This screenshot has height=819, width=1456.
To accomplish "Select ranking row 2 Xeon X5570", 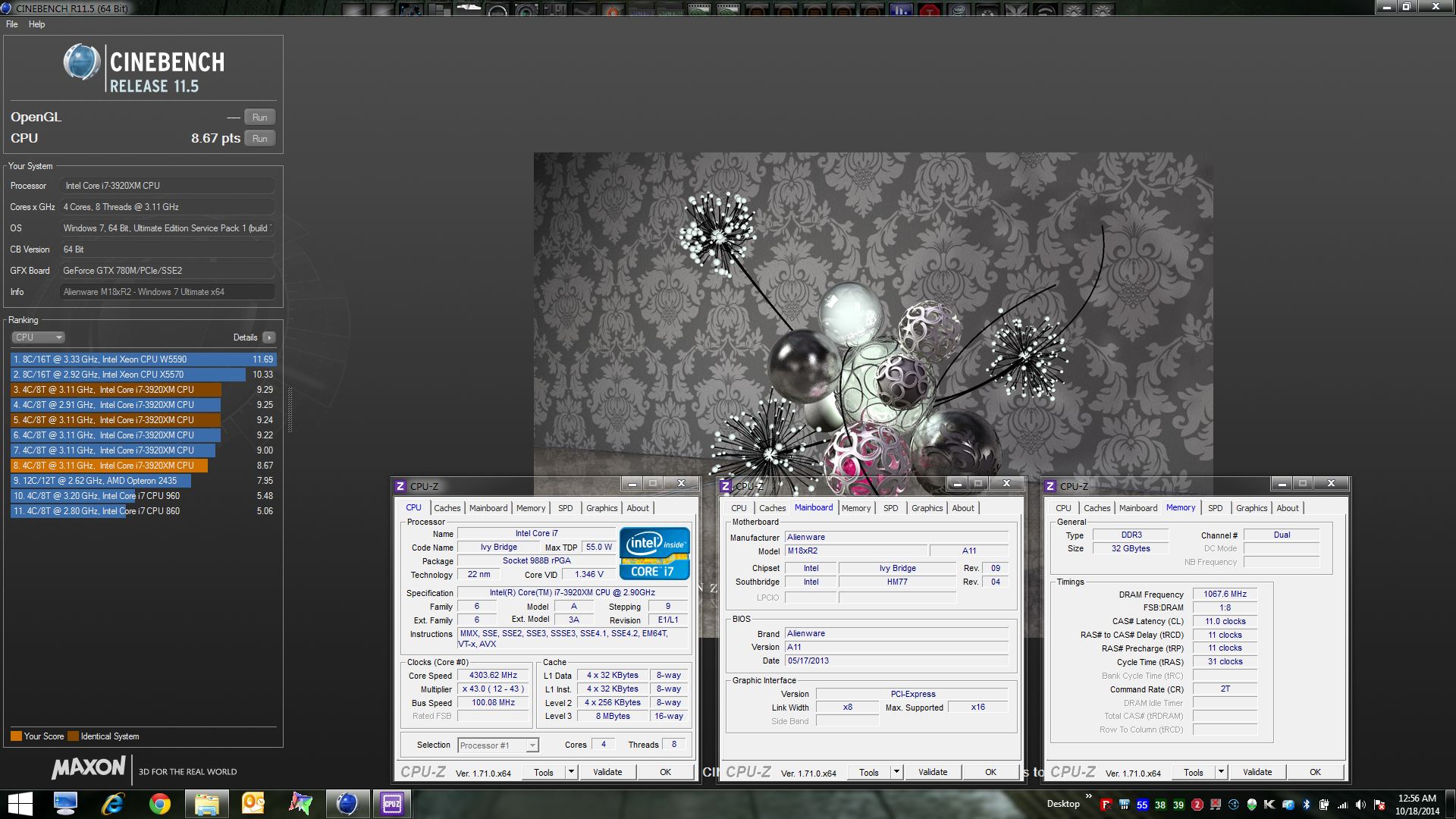I will (143, 375).
